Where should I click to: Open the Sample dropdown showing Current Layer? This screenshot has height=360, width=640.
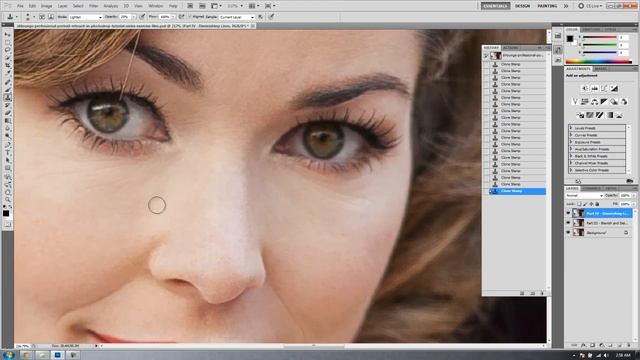[x=237, y=17]
